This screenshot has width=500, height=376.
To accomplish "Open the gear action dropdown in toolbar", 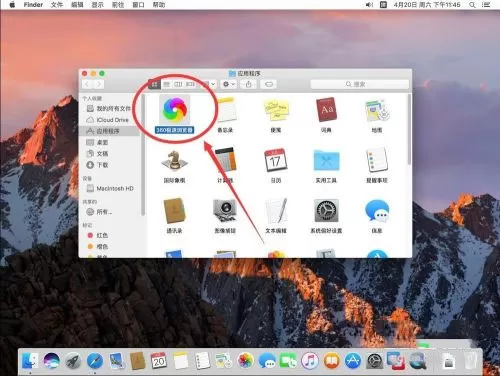I will pos(229,84).
